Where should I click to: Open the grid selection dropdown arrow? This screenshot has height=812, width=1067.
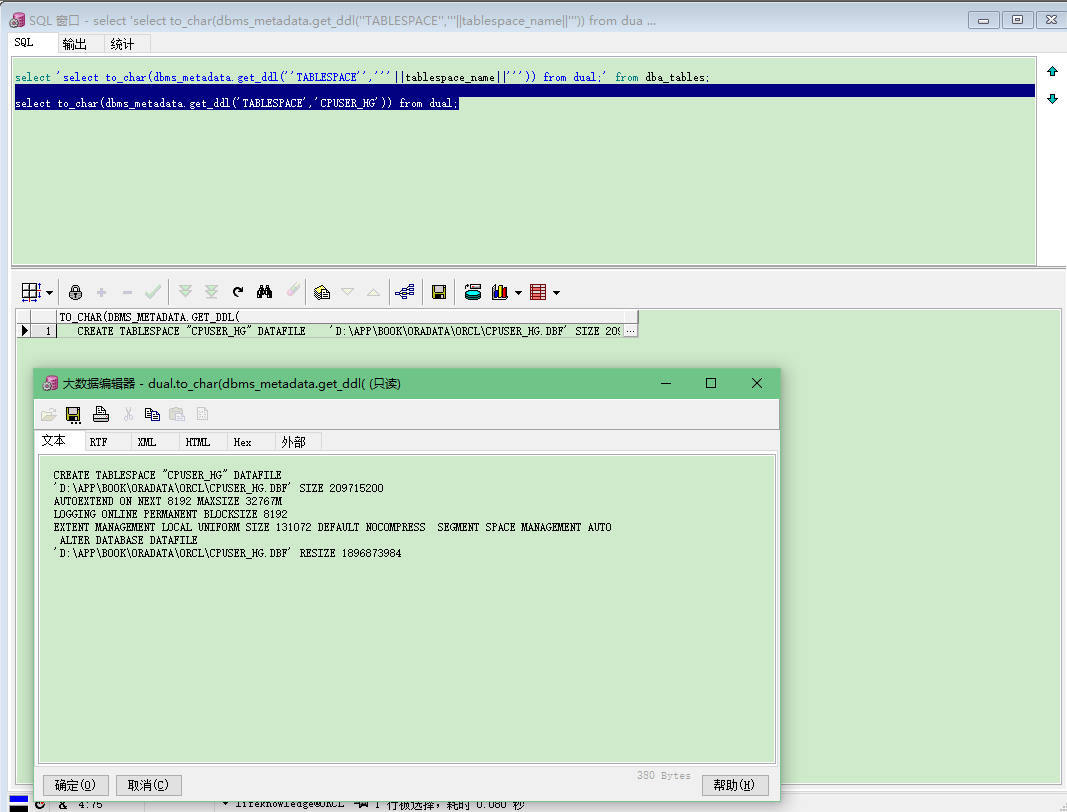tap(50, 293)
